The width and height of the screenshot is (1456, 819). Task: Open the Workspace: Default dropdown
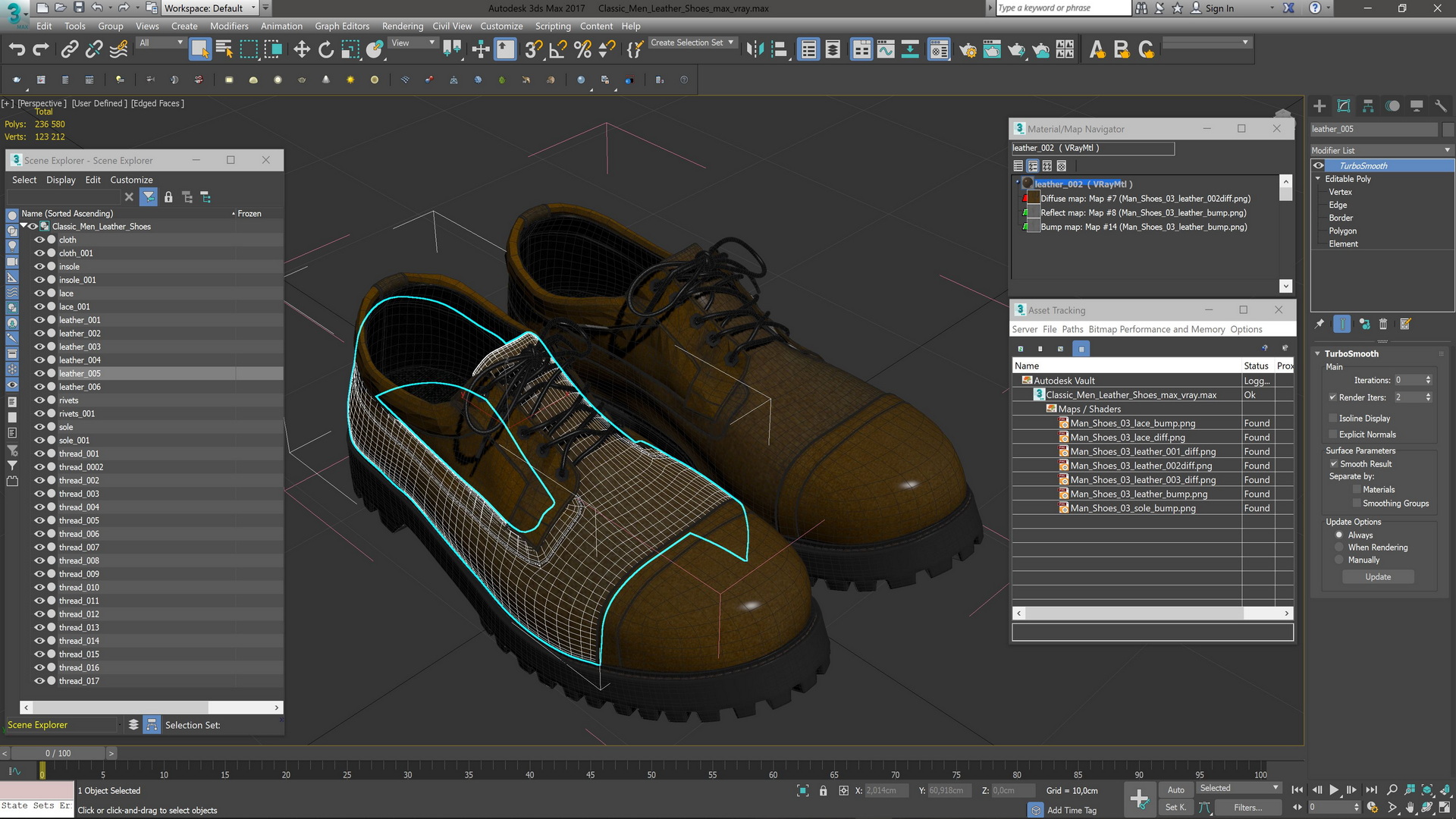[x=211, y=8]
